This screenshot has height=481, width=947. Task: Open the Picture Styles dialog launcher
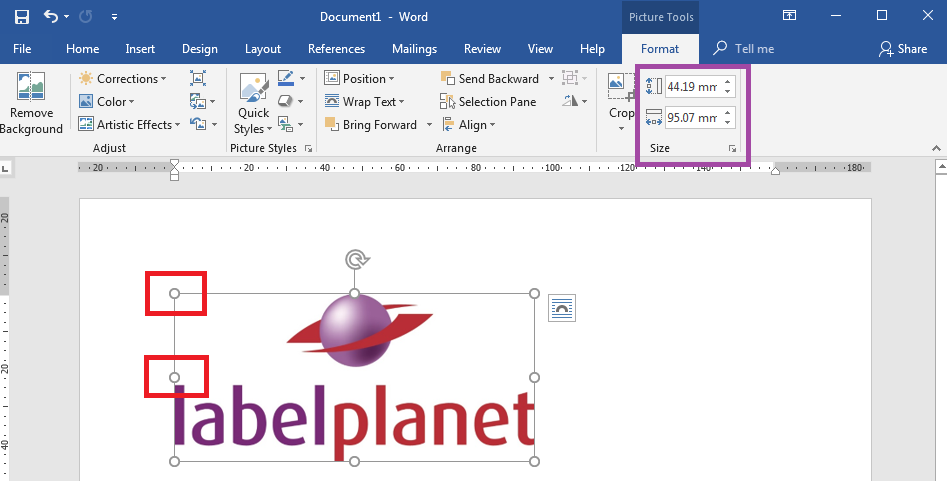coord(309,149)
